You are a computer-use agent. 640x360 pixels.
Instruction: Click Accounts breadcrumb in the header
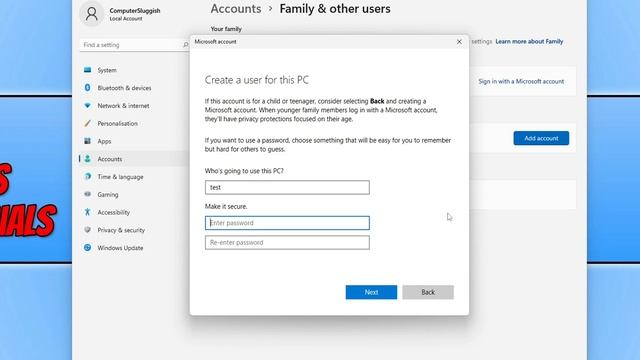click(236, 9)
